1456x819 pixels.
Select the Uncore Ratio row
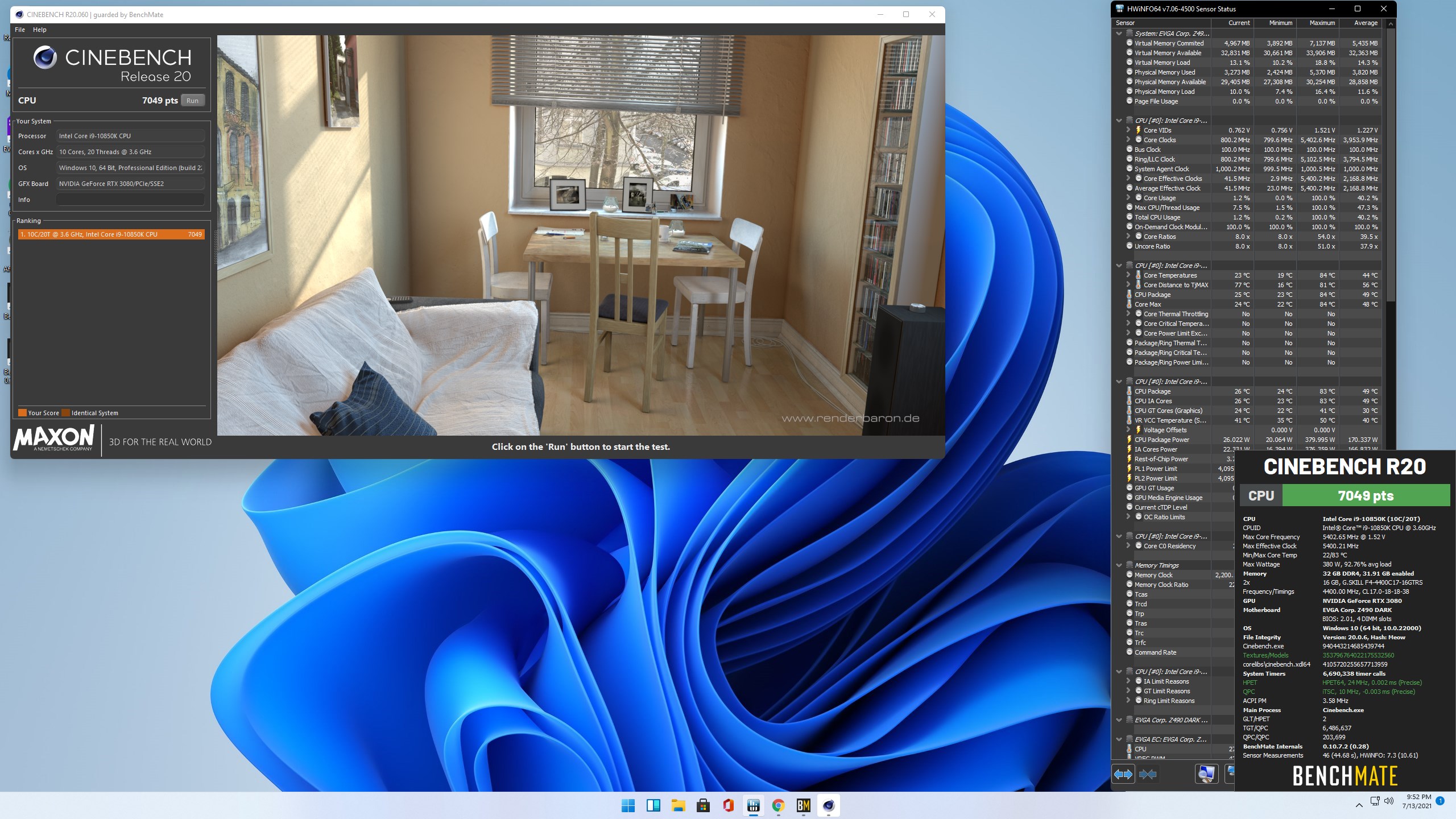click(x=1247, y=246)
